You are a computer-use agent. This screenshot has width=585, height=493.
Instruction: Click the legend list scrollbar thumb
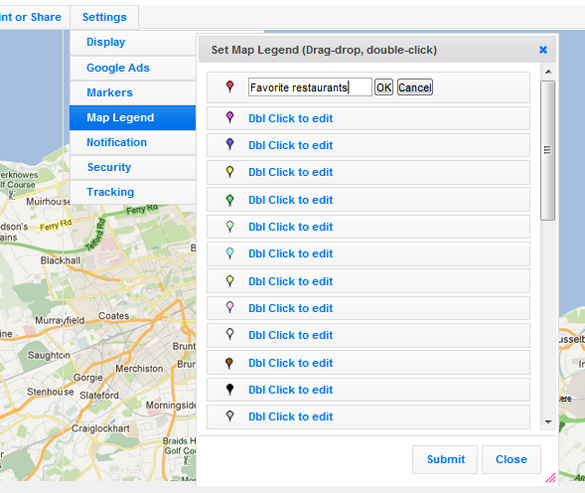point(548,150)
